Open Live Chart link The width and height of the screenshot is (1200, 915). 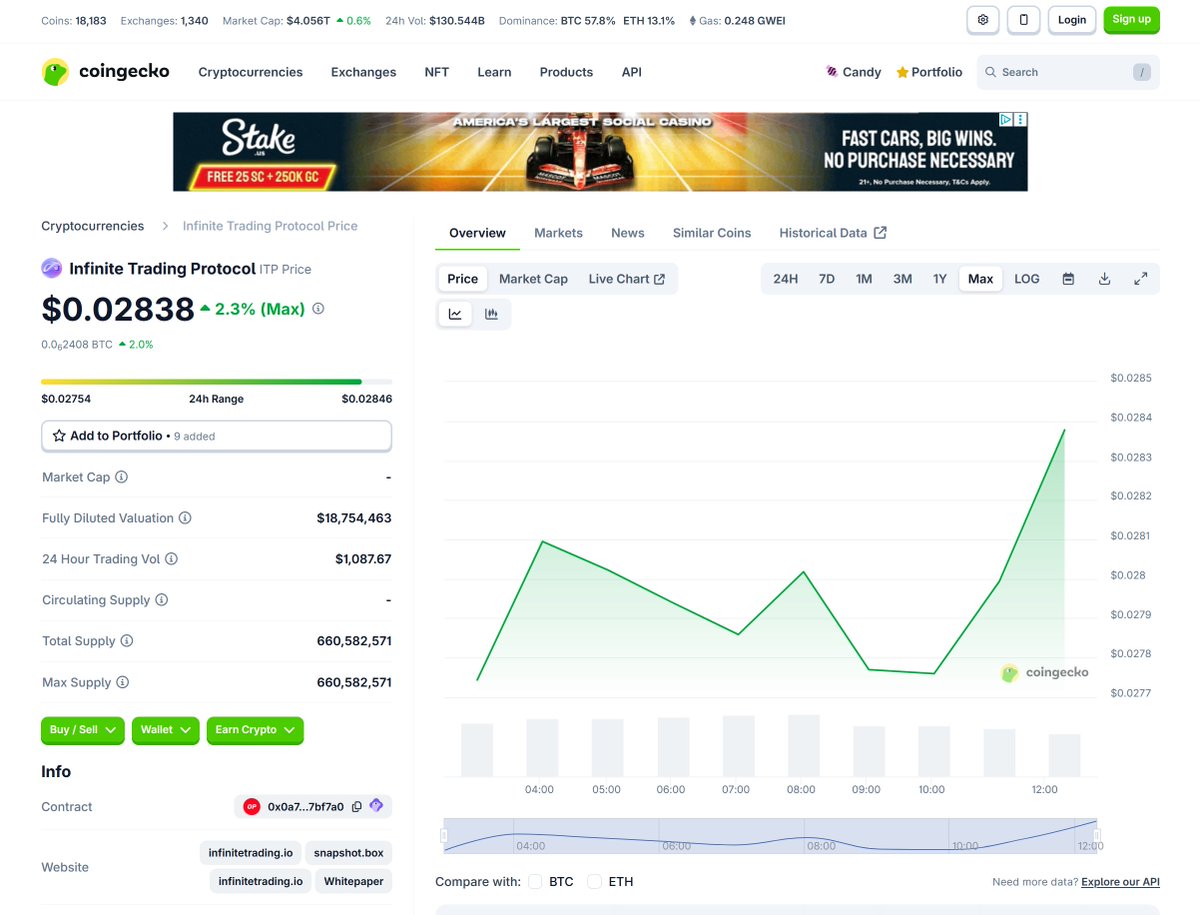627,279
